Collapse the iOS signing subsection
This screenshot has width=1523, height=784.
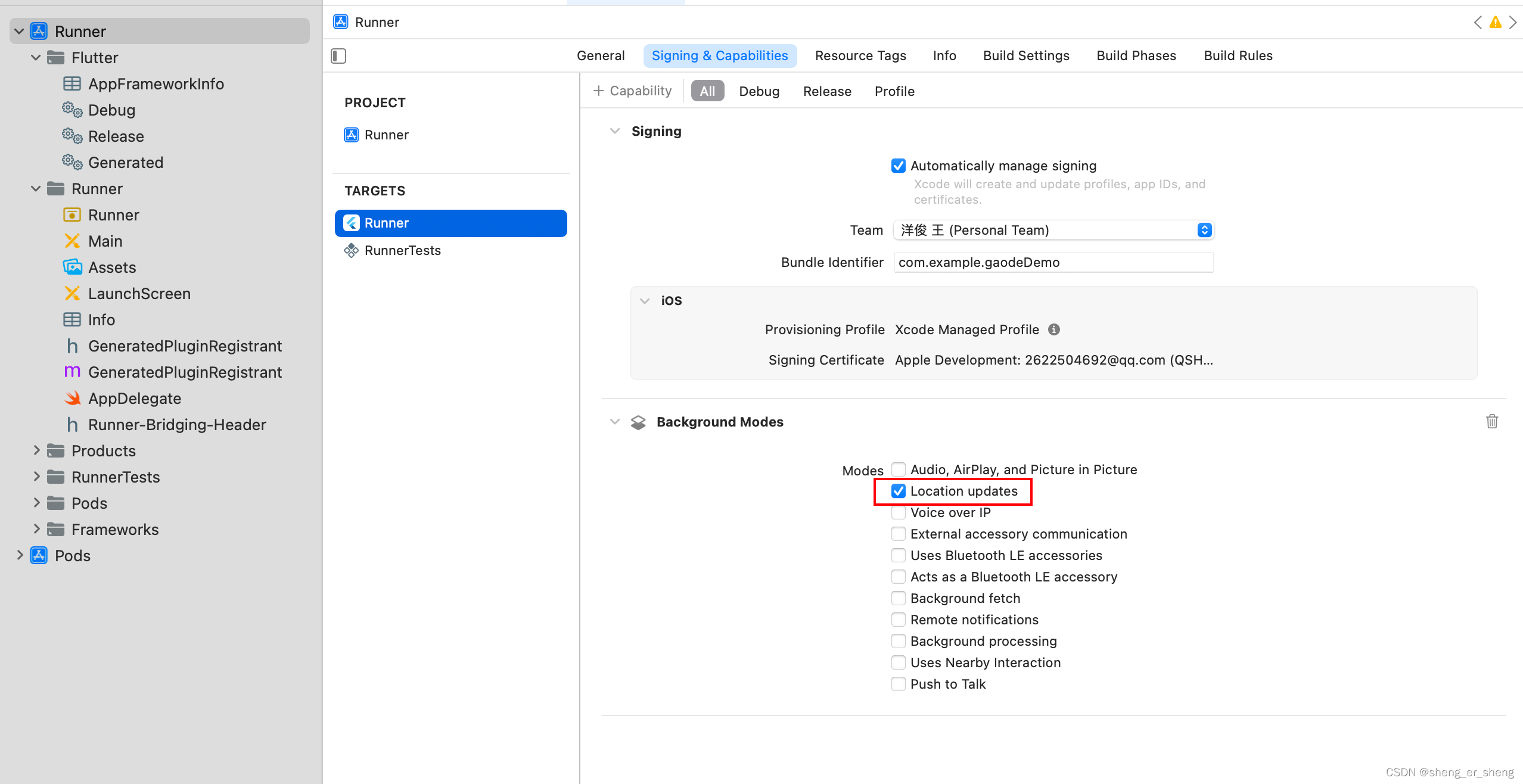click(645, 301)
